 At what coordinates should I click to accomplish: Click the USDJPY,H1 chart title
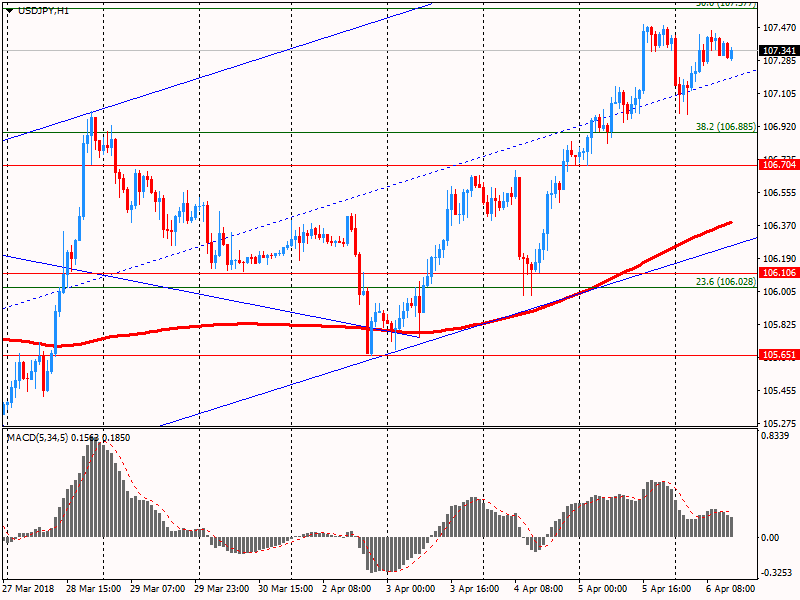click(43, 10)
